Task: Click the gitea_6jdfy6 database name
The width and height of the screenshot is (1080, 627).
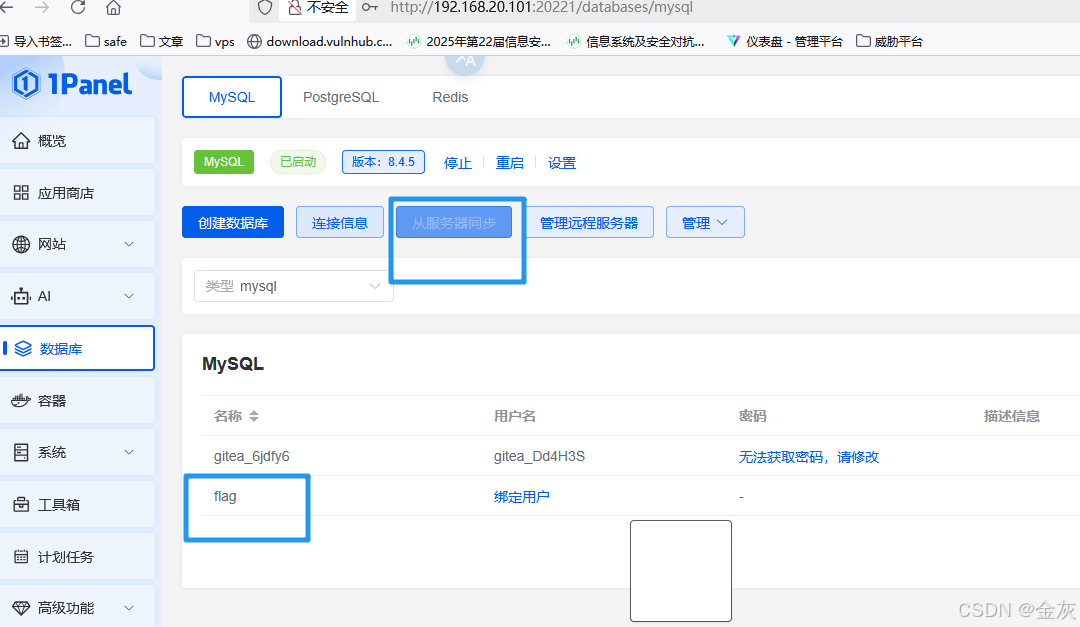Action: (x=251, y=456)
